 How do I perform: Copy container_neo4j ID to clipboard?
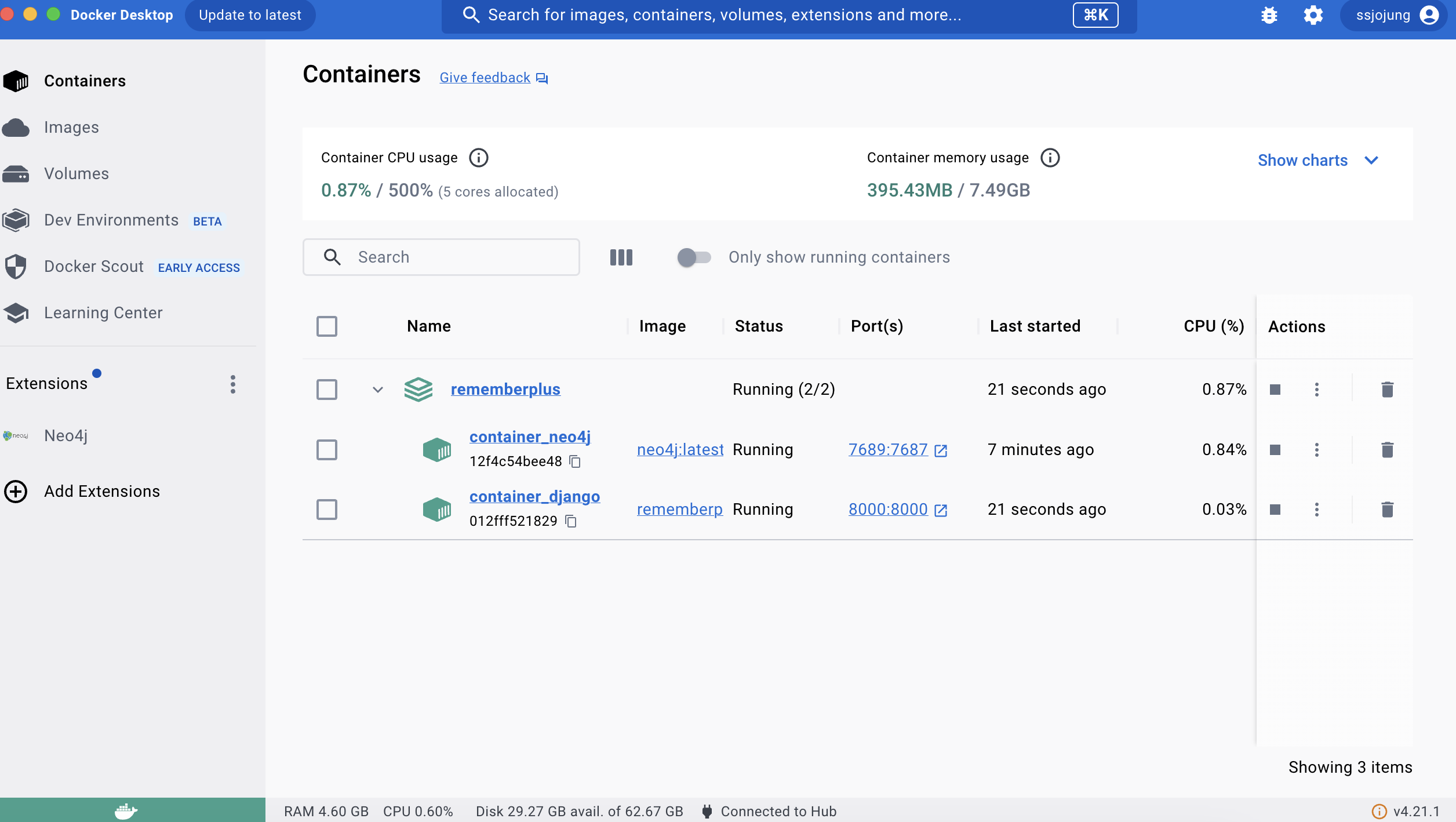(575, 461)
